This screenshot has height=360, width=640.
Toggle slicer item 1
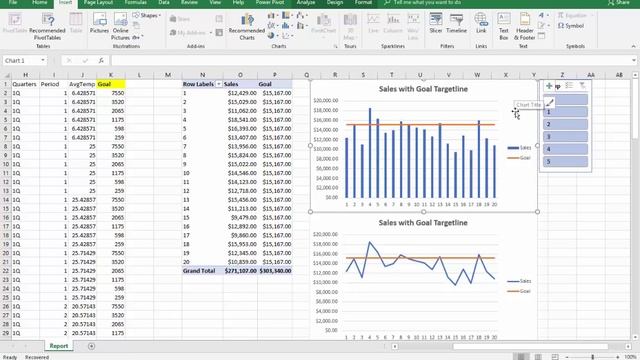pos(565,112)
